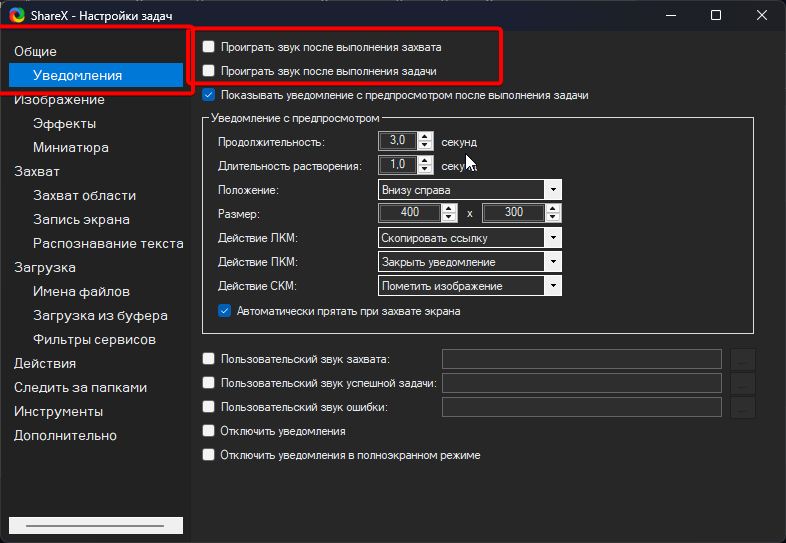Enable custom error sound checkbox

pos(209,407)
